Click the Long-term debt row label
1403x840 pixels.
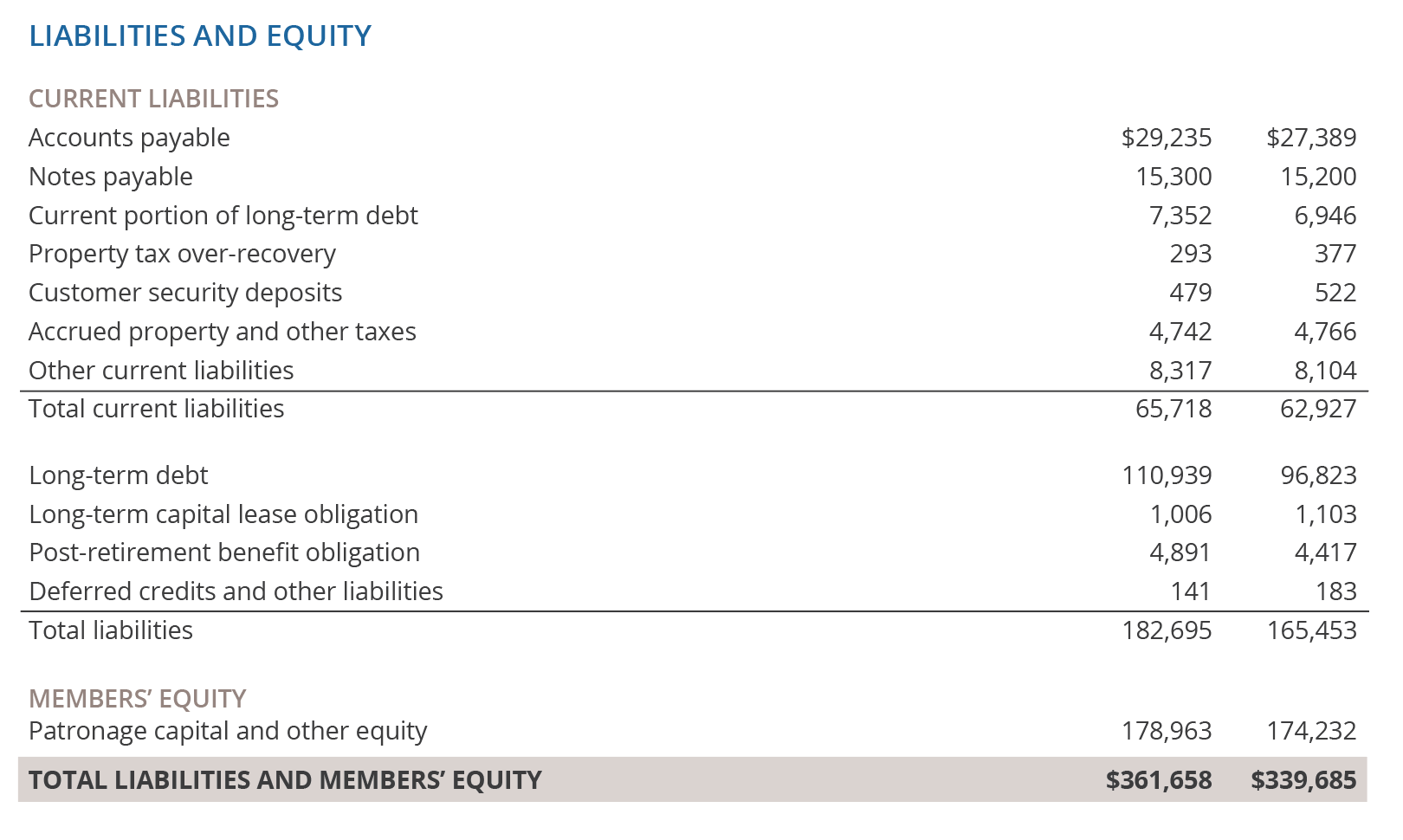coord(119,475)
